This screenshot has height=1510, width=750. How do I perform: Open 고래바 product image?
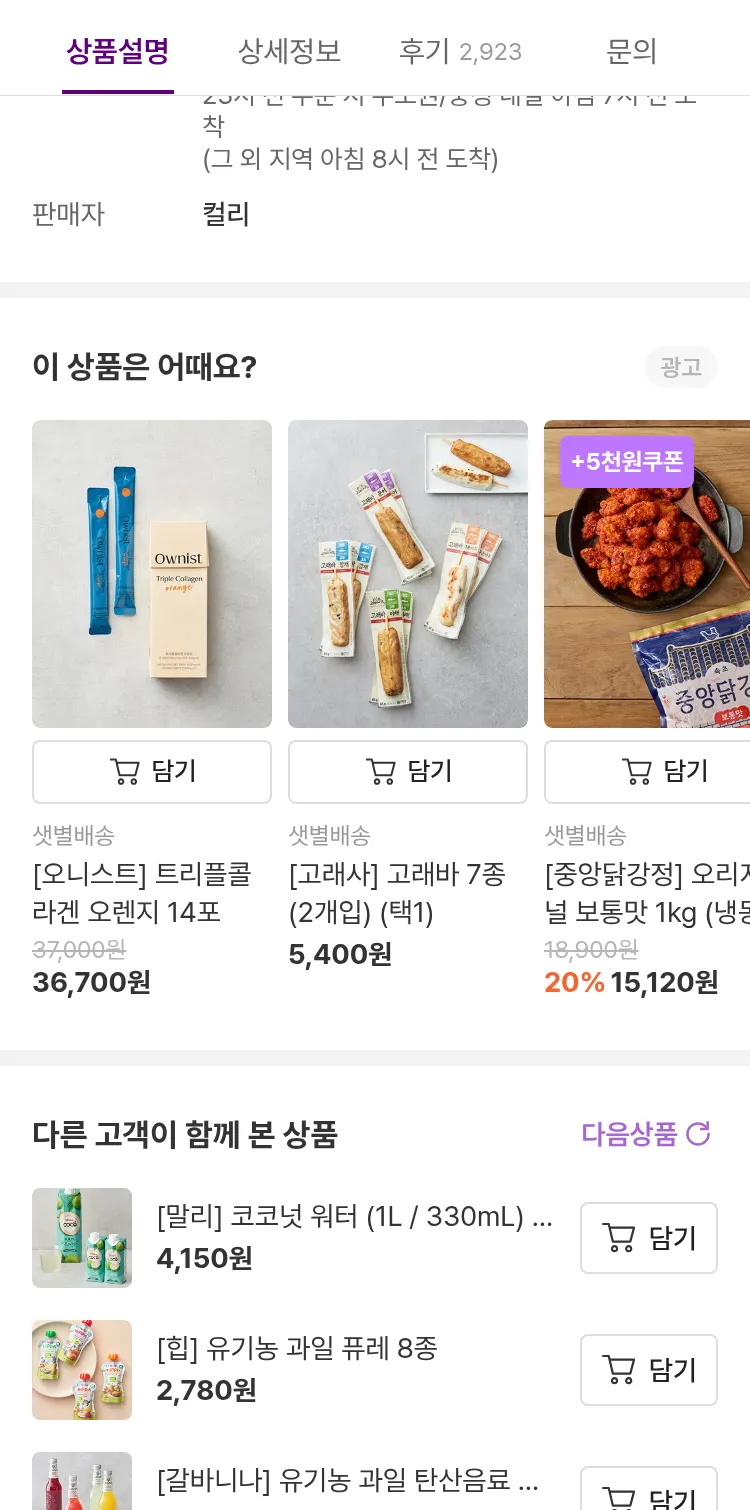408,574
